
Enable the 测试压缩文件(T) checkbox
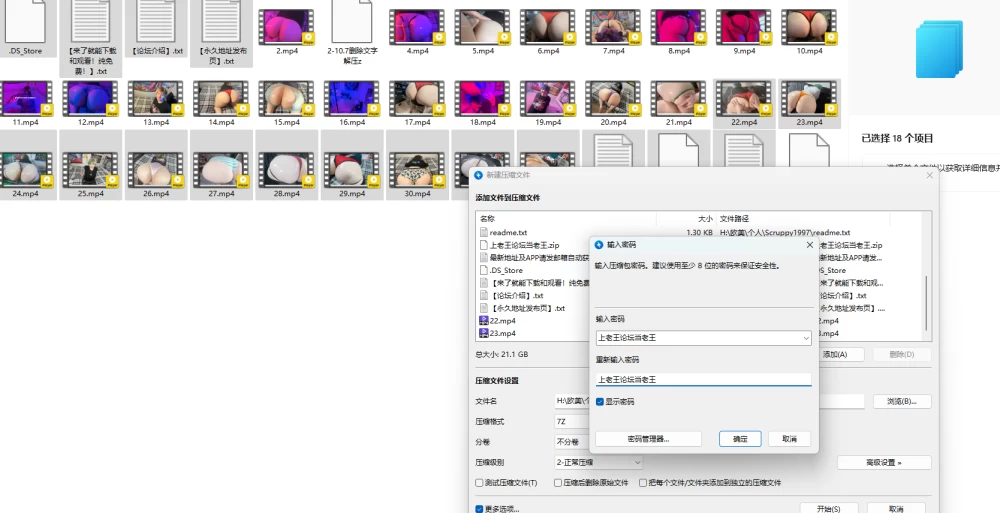[480, 483]
